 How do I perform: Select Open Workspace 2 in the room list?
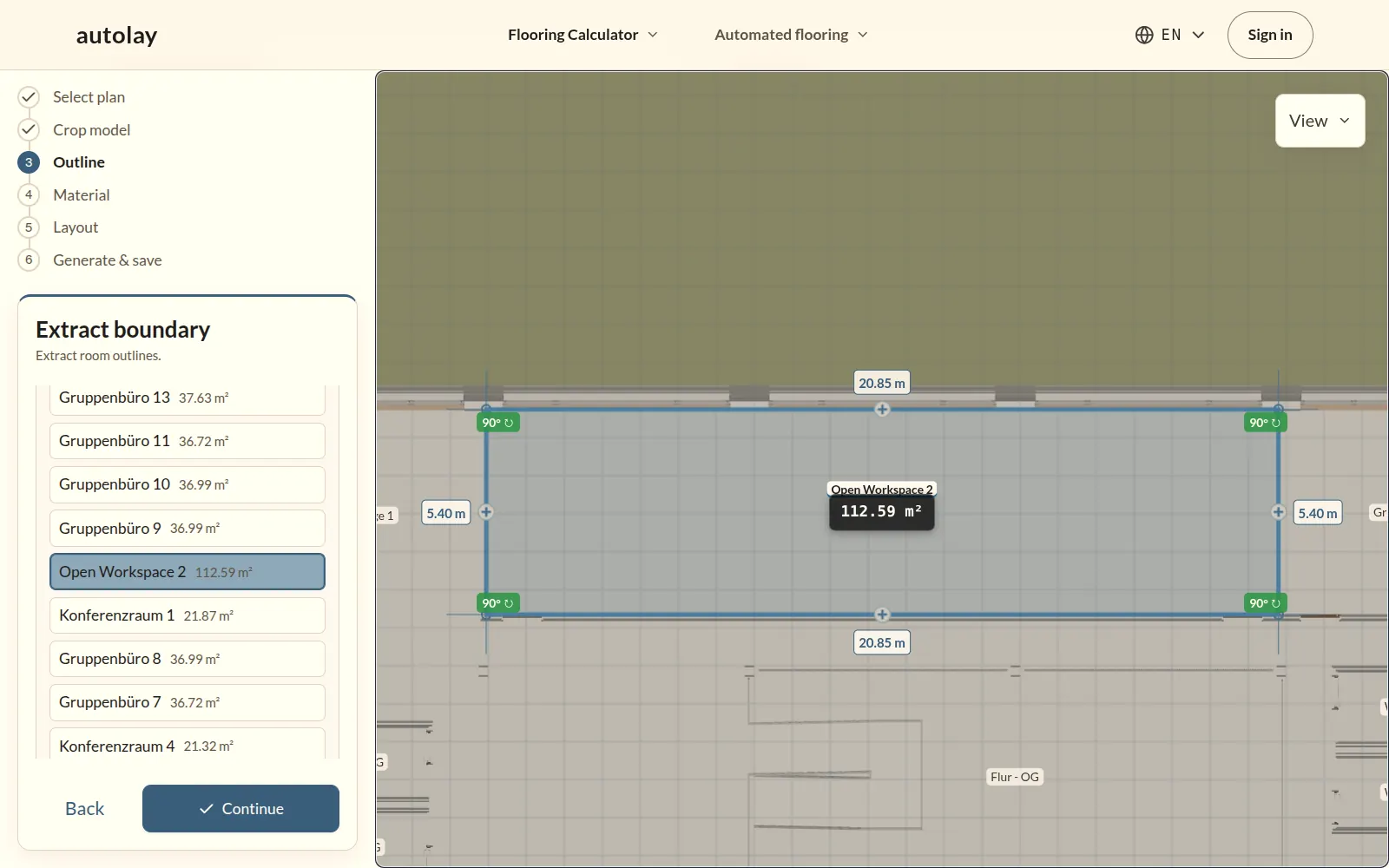(188, 572)
